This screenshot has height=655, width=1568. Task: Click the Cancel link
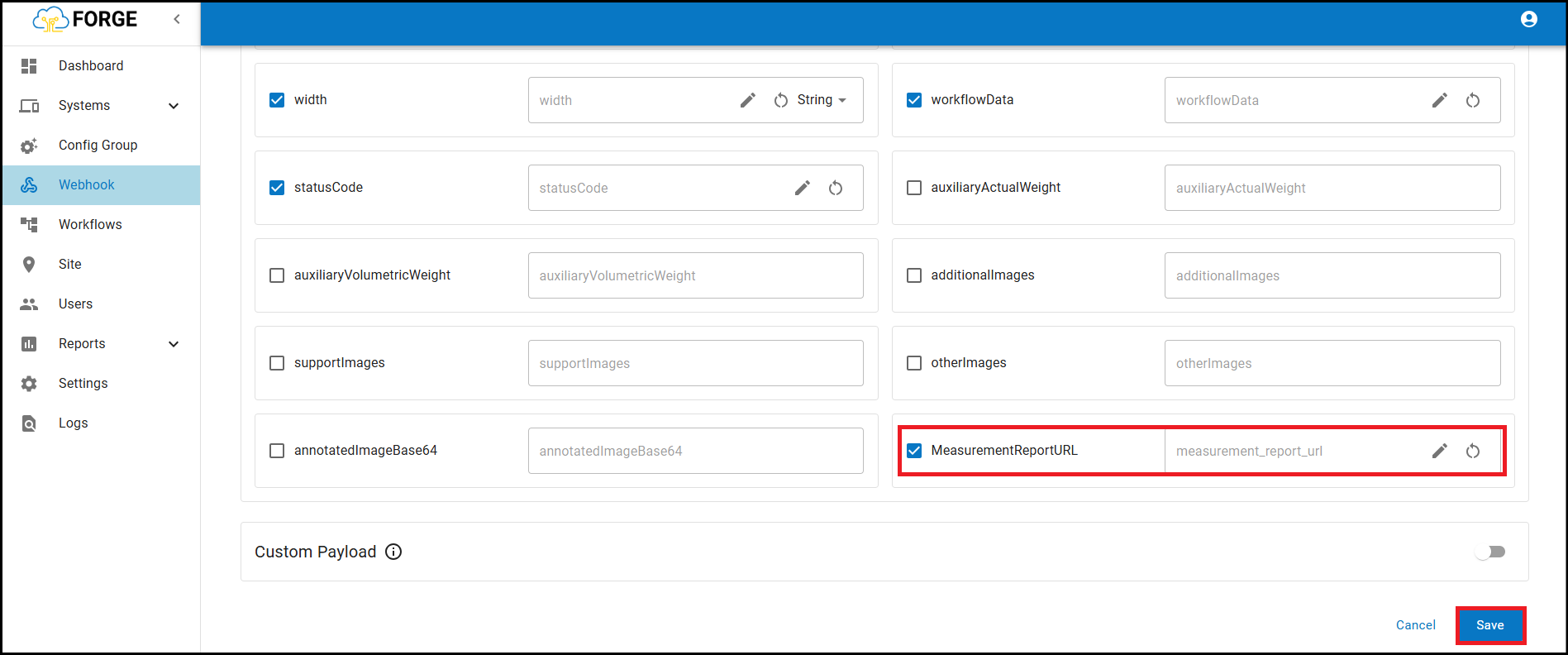(1415, 625)
